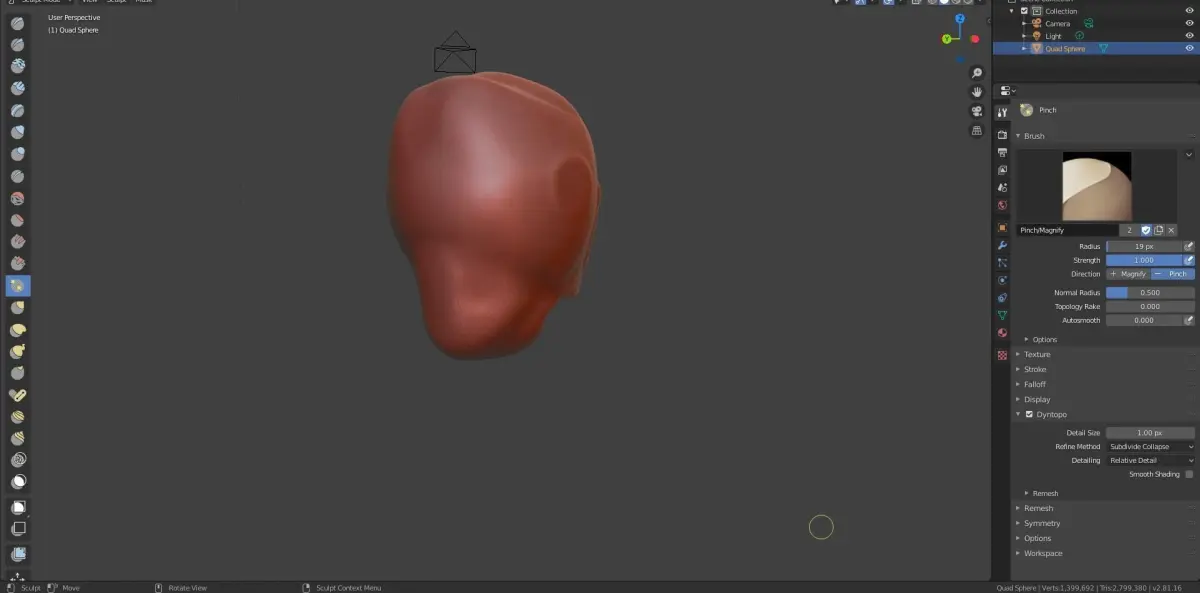Open the Object Data green triangle tab

[x=1002, y=316]
